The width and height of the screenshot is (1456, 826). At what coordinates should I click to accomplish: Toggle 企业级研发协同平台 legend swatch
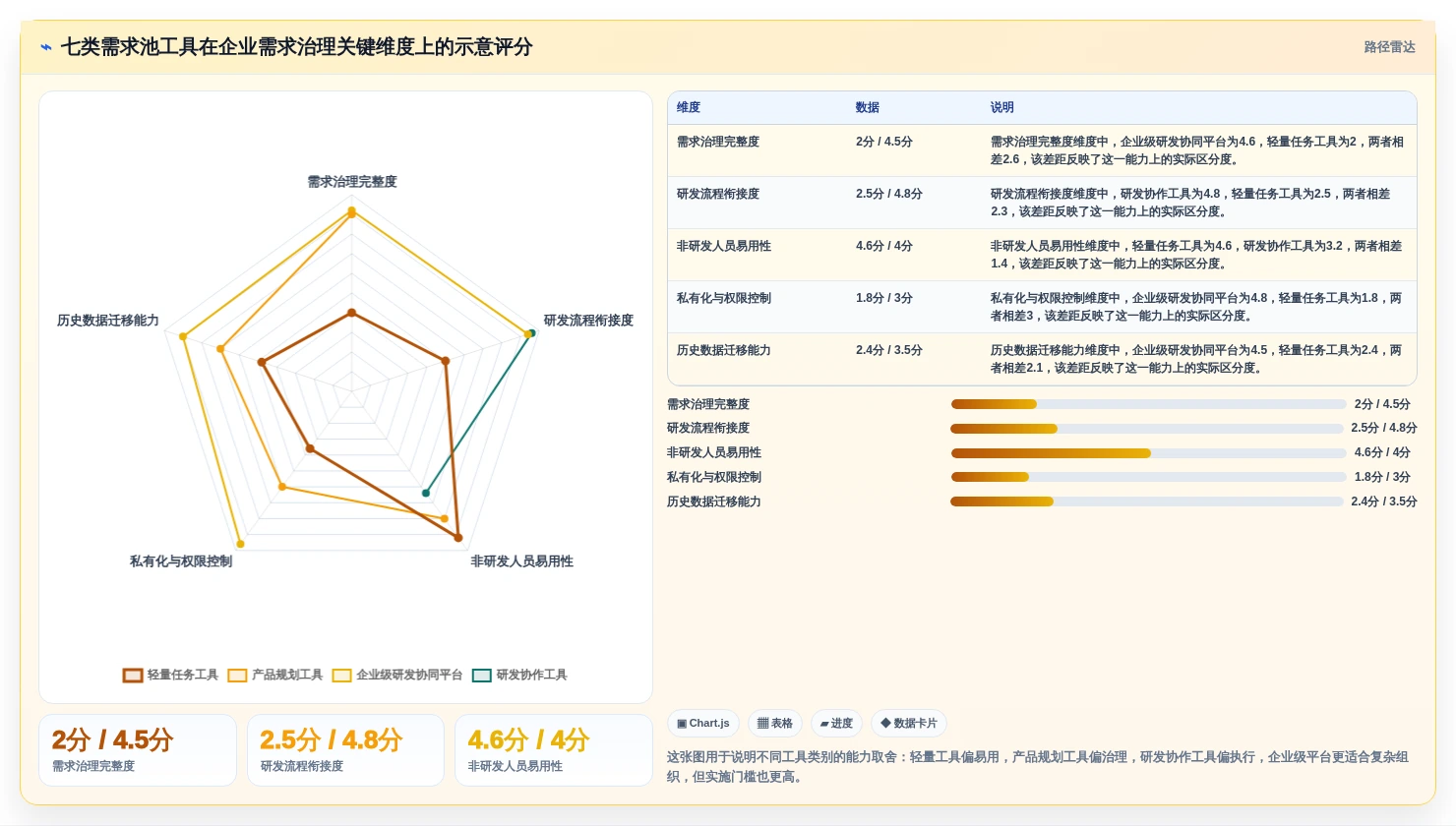coord(341,676)
